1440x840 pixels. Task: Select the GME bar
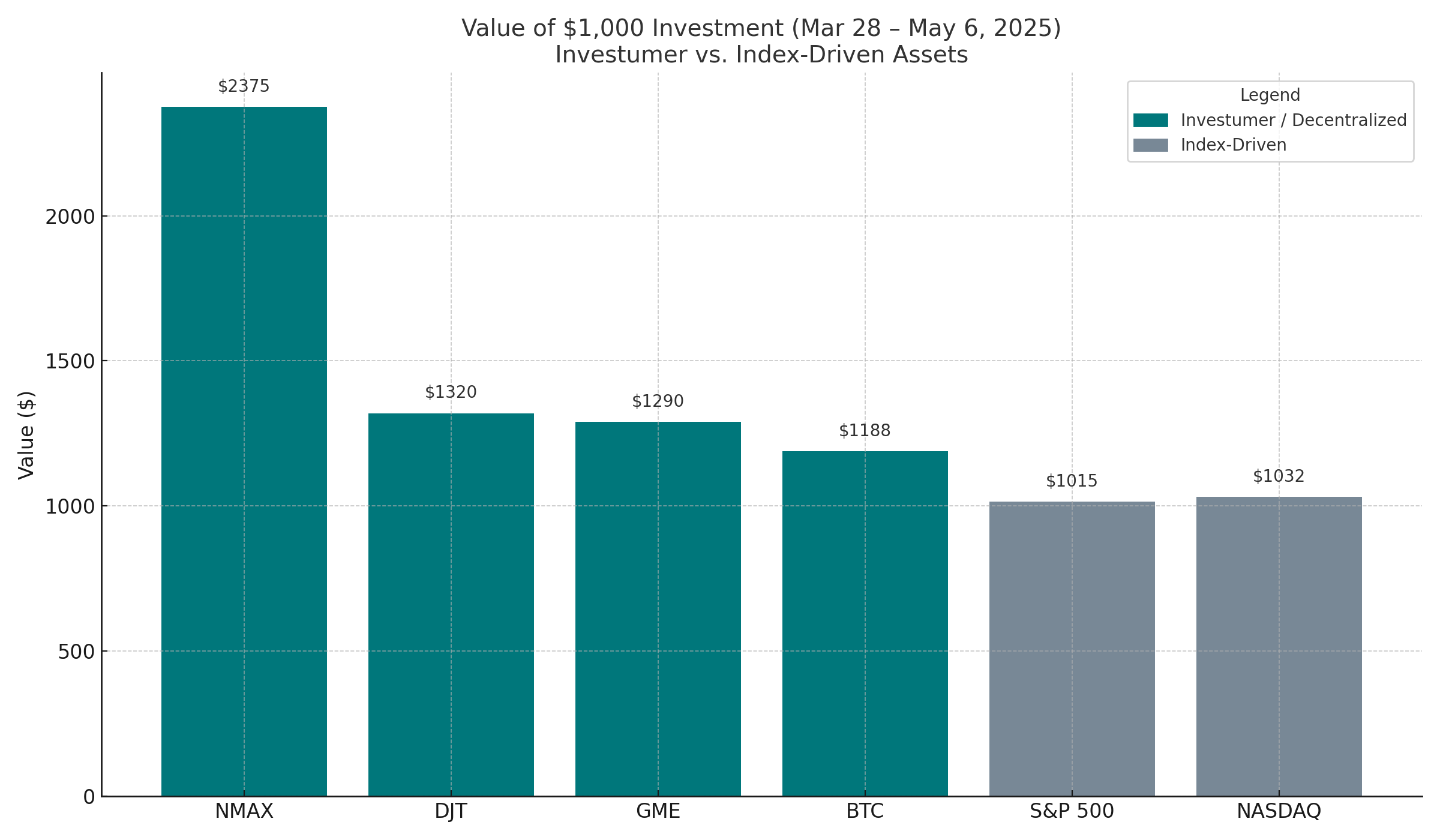click(658, 609)
